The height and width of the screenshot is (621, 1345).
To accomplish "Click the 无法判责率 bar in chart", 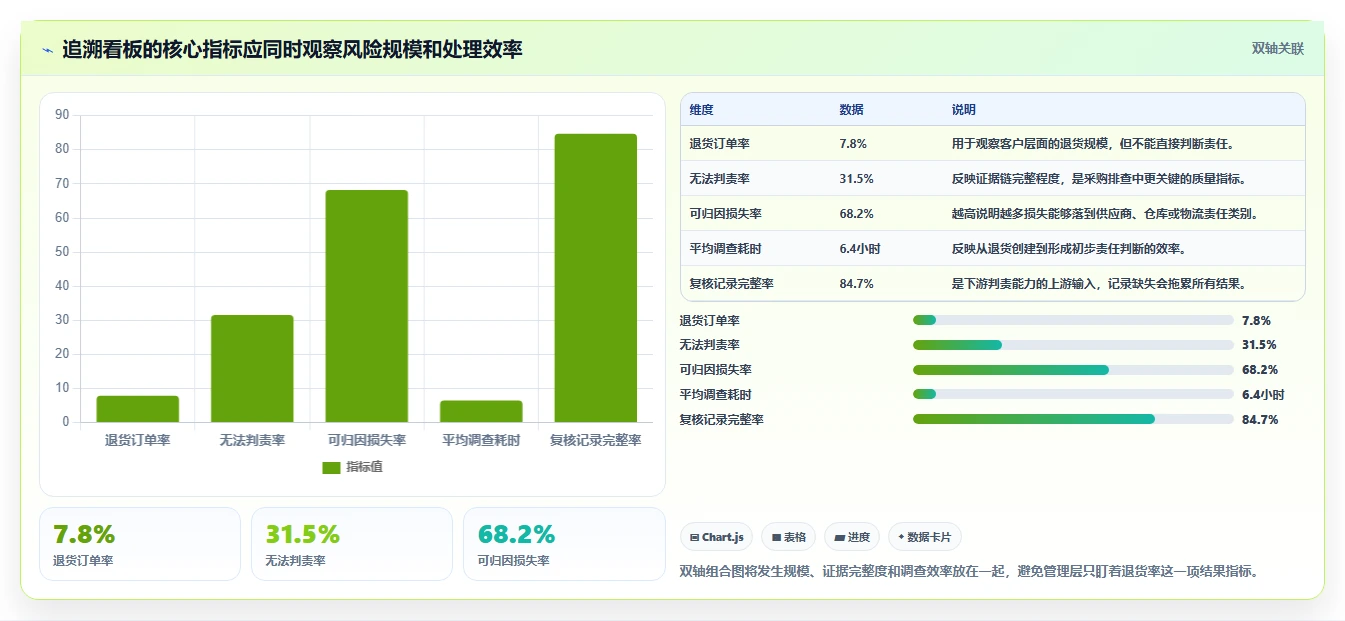I will pyautogui.click(x=252, y=368).
